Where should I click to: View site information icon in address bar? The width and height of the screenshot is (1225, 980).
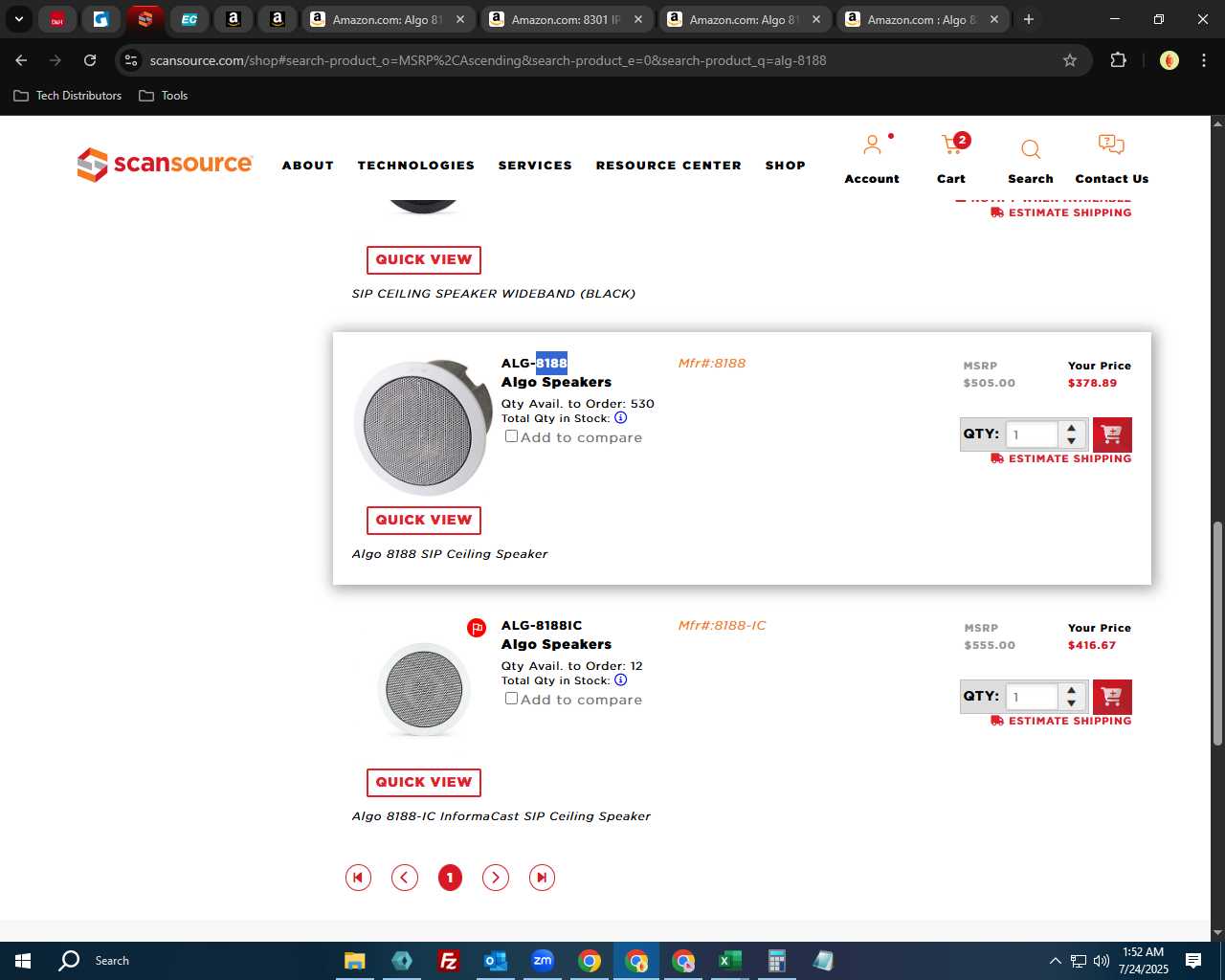click(x=131, y=60)
